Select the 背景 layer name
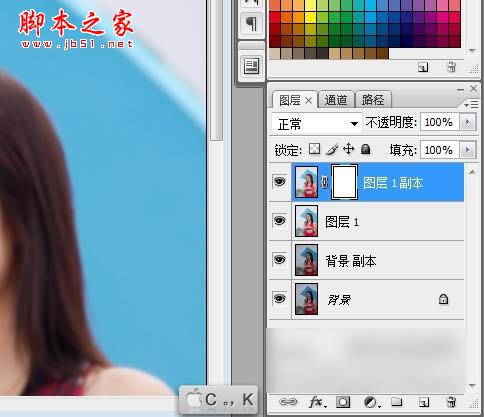484x417 pixels. [x=339, y=300]
